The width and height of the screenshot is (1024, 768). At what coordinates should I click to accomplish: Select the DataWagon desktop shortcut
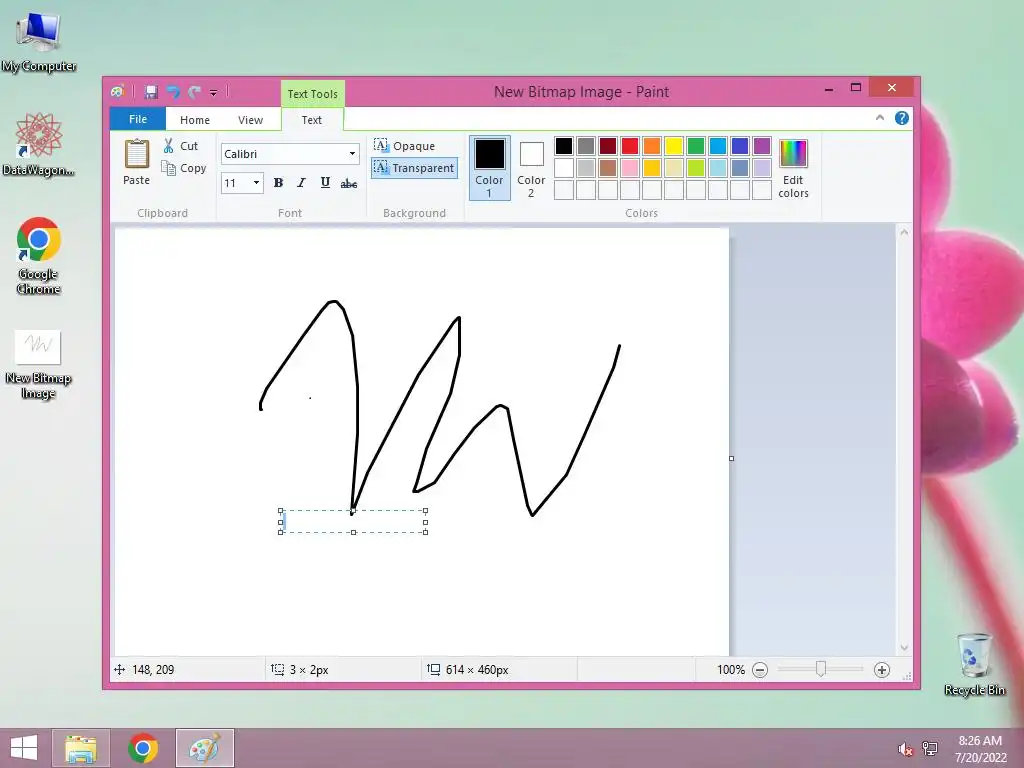click(39, 144)
